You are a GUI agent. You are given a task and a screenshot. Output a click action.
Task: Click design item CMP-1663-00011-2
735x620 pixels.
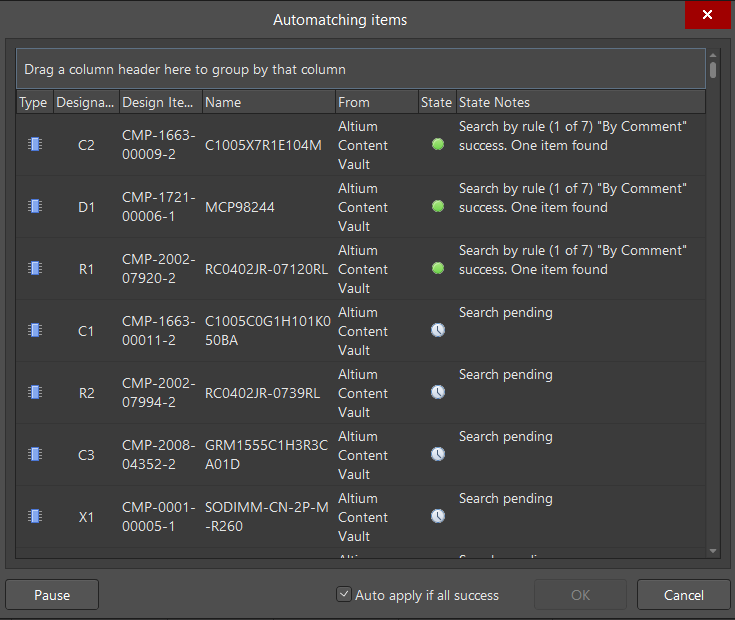(158, 330)
